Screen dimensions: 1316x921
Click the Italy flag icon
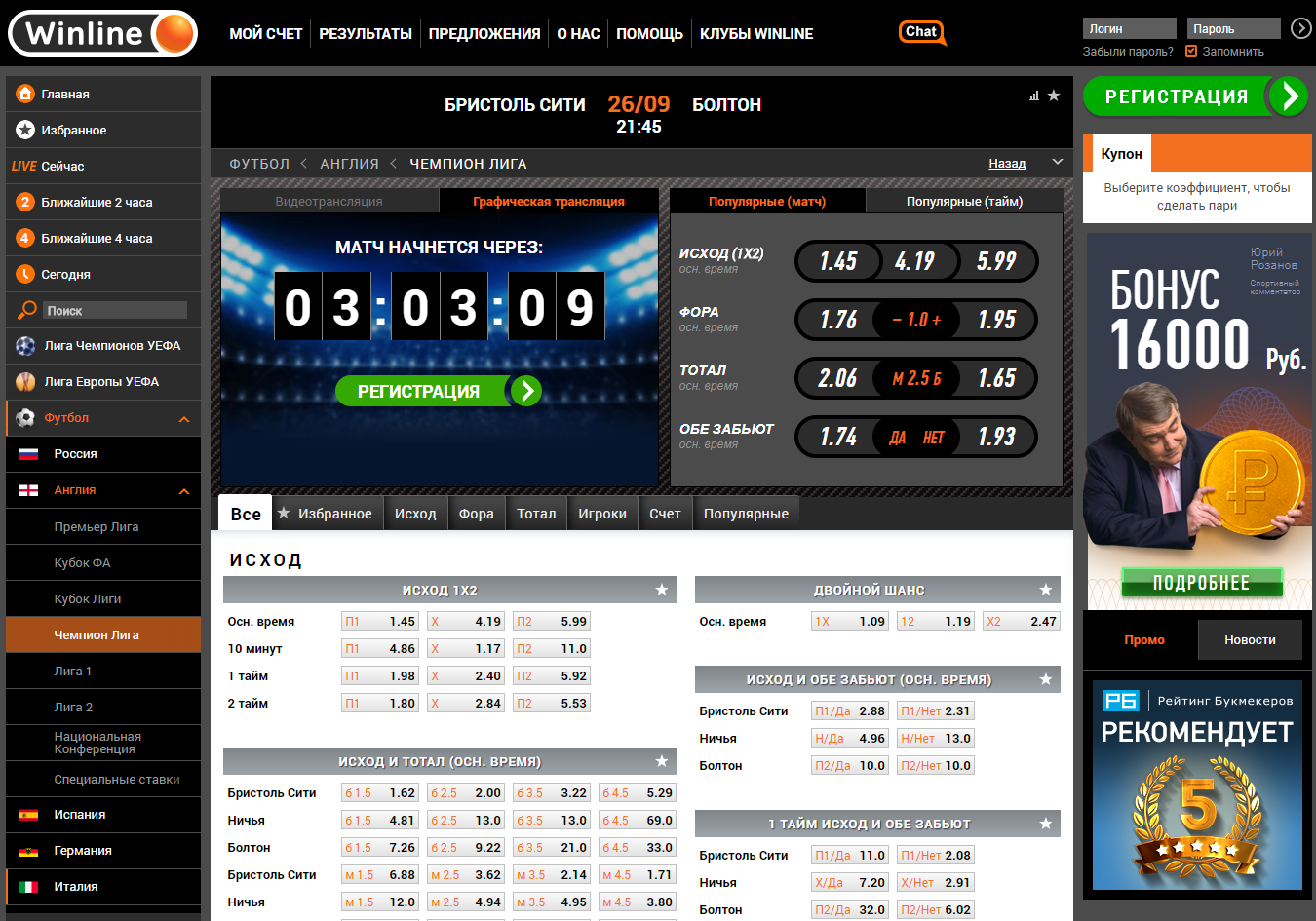tap(28, 887)
